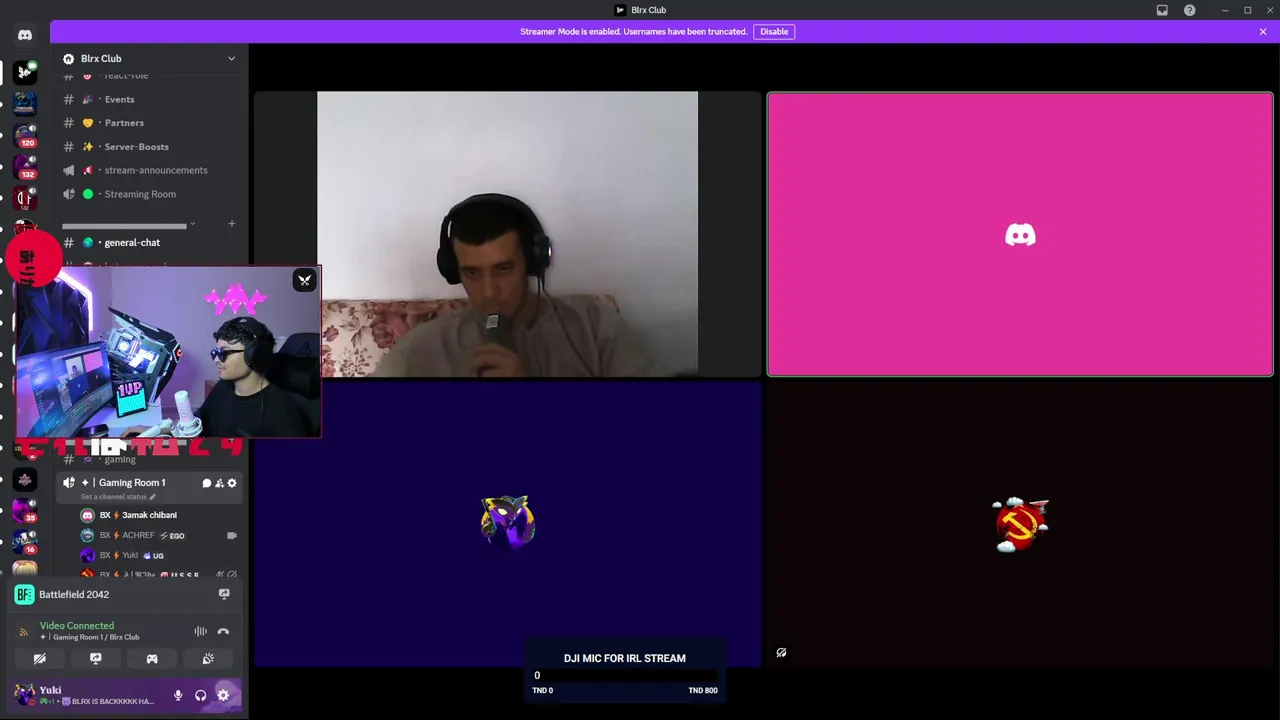The height and width of the screenshot is (720, 1280).
Task: Select user ACHREF in voice list
Action: pos(158,535)
